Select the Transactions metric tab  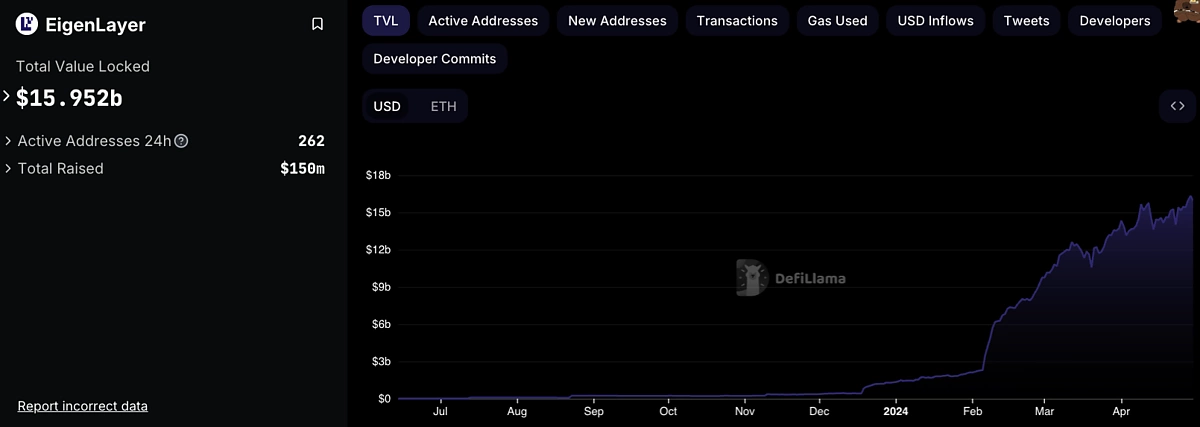click(x=737, y=20)
